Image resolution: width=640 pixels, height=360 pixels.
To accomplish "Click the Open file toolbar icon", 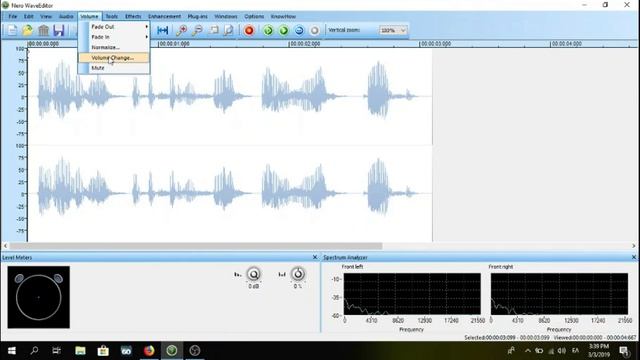I will [x=27, y=30].
